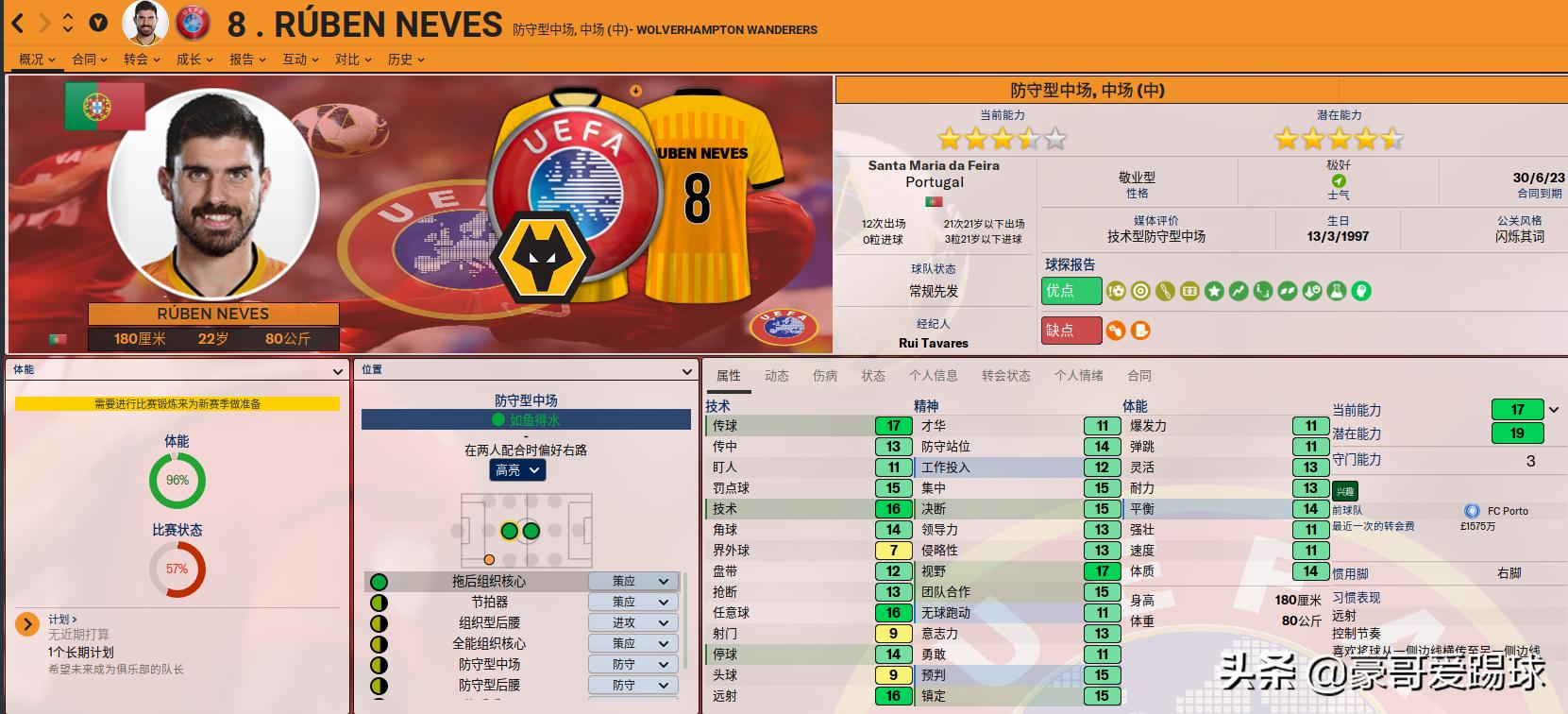Open the WOLVERHAMPTON WANDERERS club link
This screenshot has width=1568, height=714.
coord(727,30)
